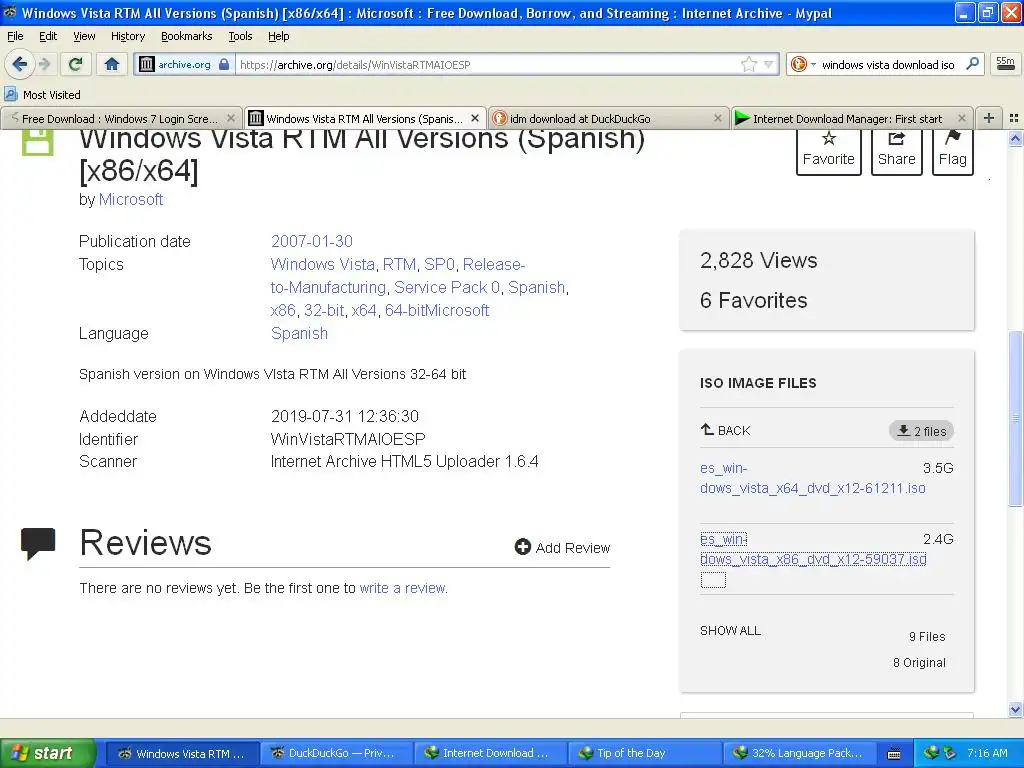Bookmark this page with the star icon
This screenshot has width=1024, height=768.
tap(748, 64)
